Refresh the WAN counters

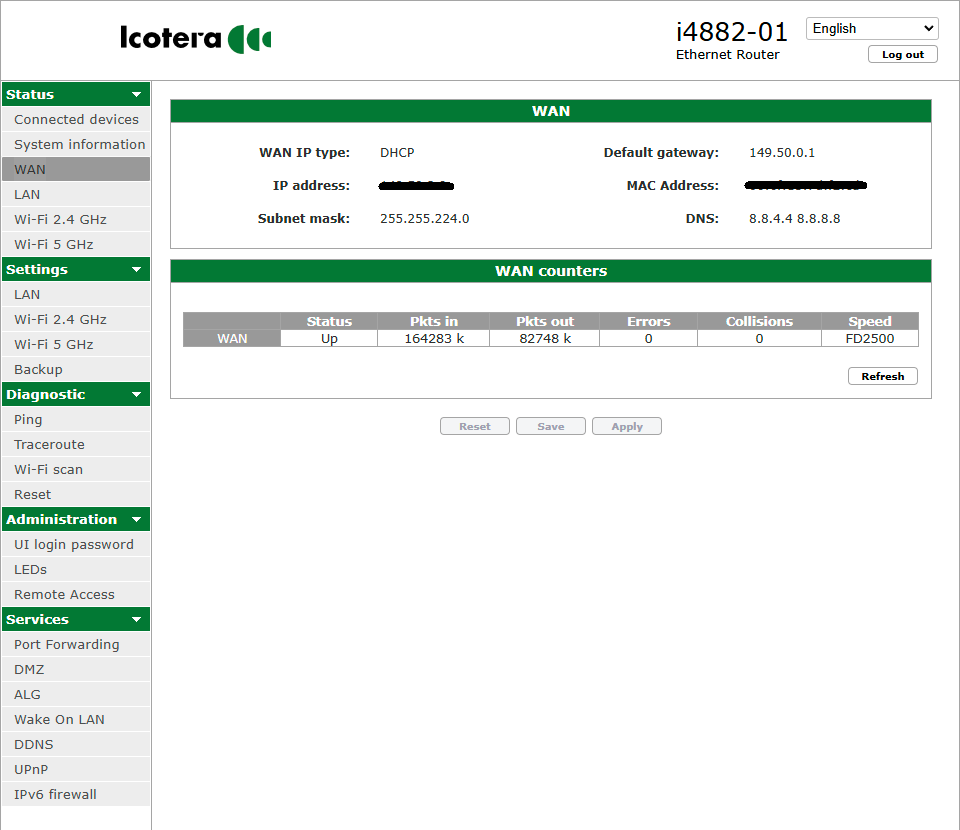point(882,376)
